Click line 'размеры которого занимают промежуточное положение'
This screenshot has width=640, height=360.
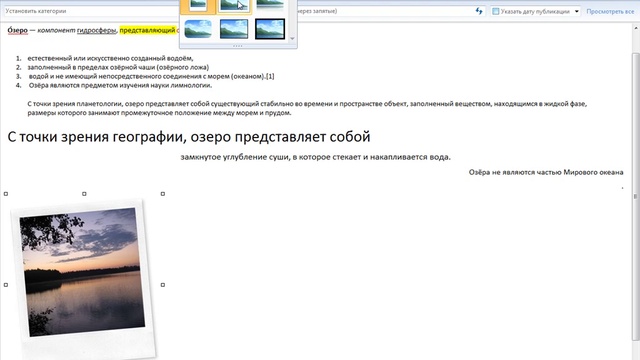coord(159,113)
